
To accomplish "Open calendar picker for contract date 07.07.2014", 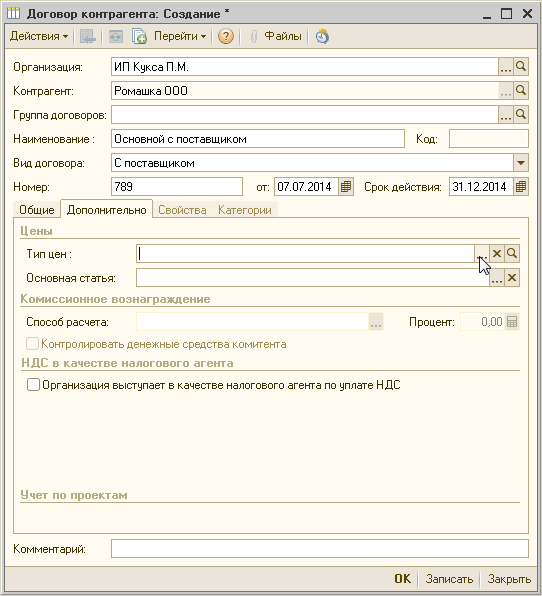I will point(345,187).
